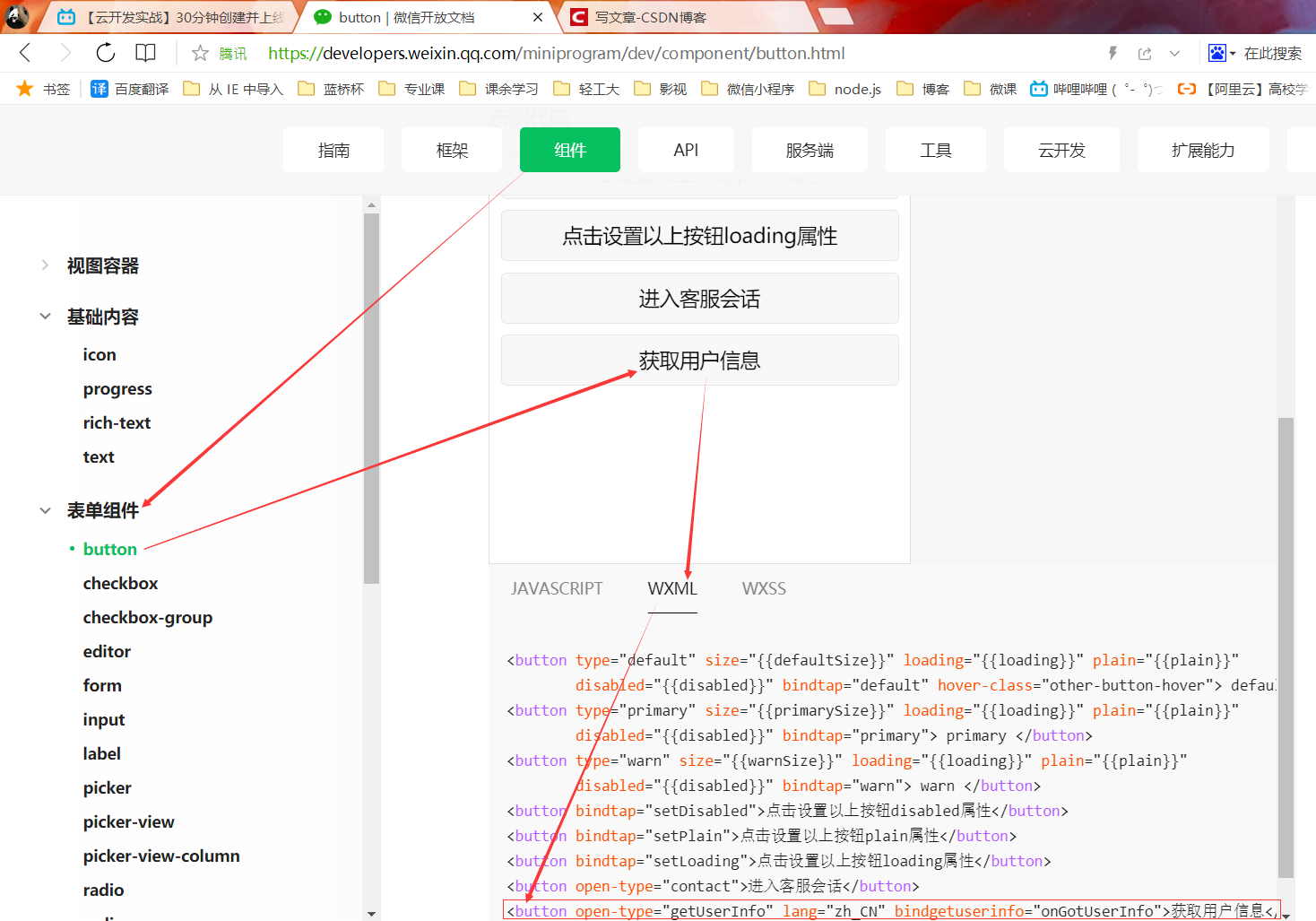Click the back navigation arrow
Screen dimensions: 1316x921
pyautogui.click(x=23, y=53)
